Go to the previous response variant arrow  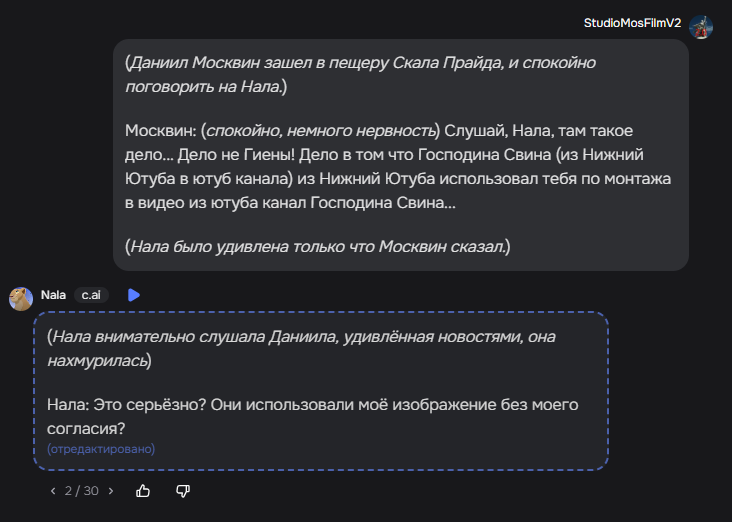click(53, 491)
